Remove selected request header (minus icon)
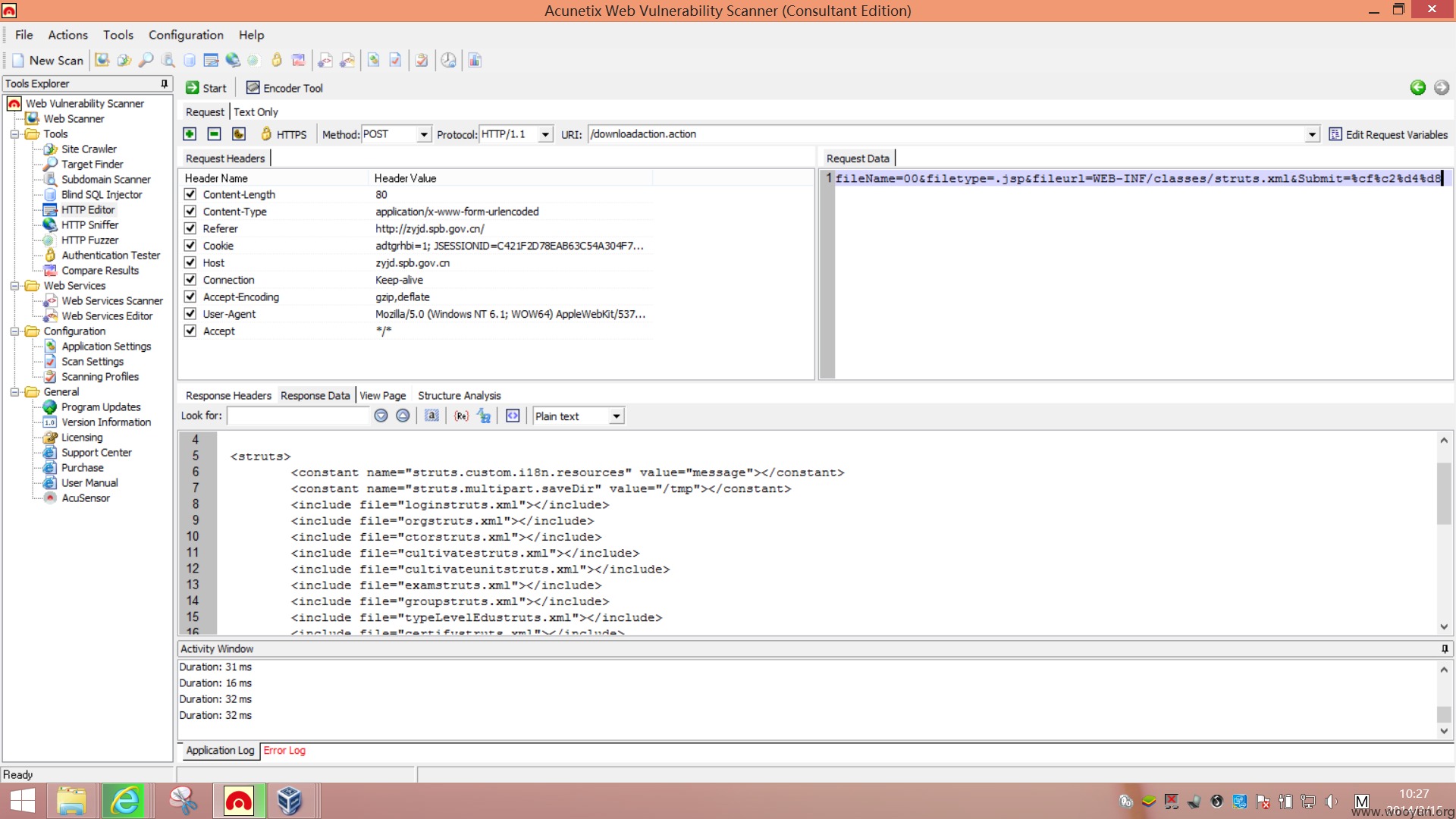 (215, 134)
